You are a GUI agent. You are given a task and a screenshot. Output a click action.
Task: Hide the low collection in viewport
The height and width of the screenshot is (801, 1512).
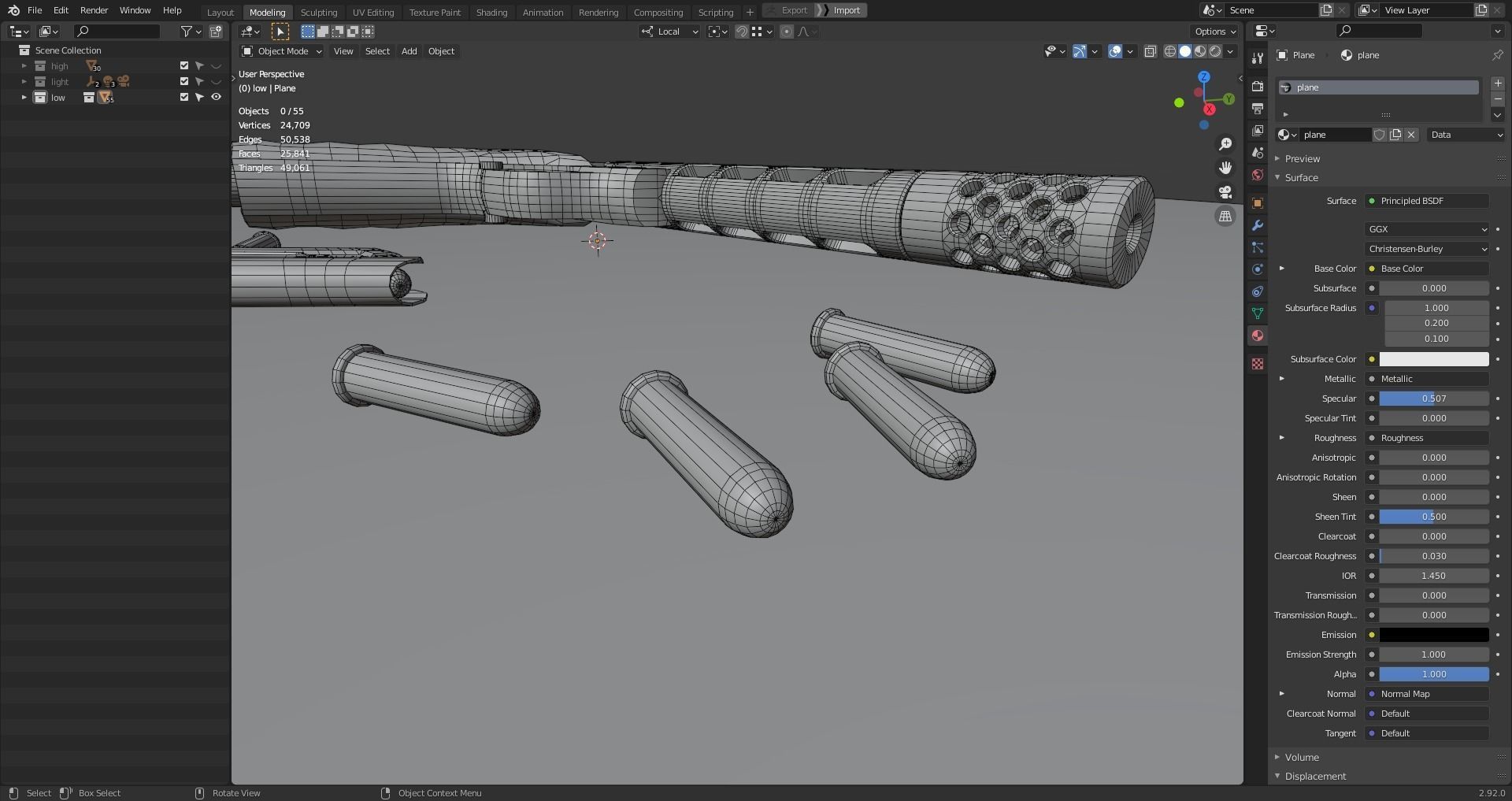coord(216,98)
